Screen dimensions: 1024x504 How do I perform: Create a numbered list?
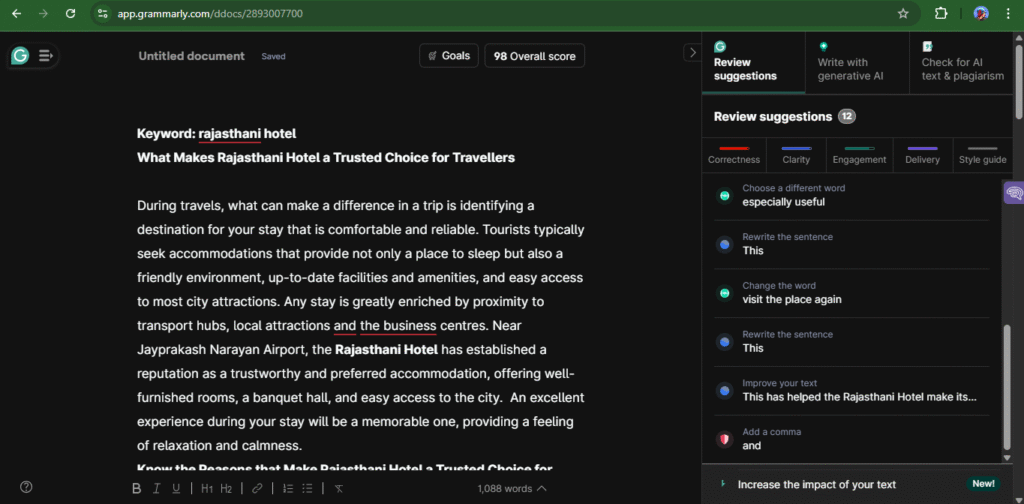pyautogui.click(x=288, y=488)
